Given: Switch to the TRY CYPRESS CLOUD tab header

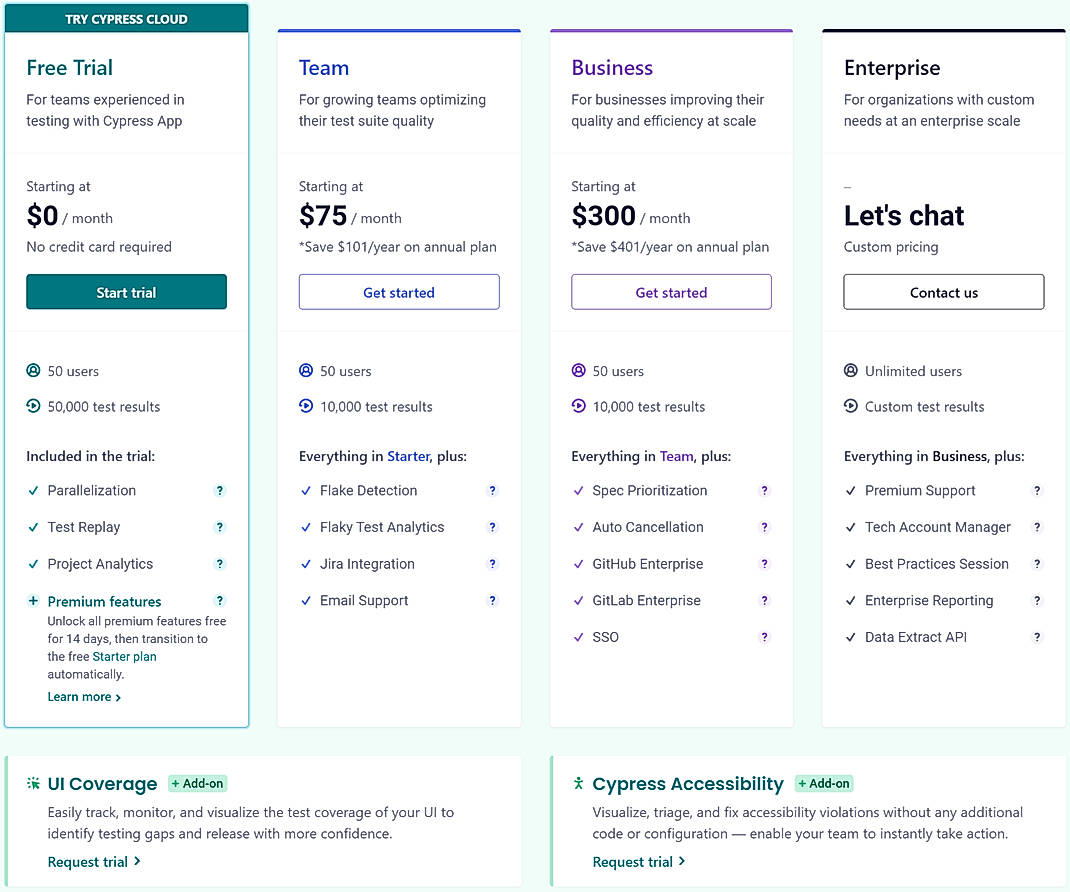Looking at the screenshot, I should pyautogui.click(x=126, y=17).
